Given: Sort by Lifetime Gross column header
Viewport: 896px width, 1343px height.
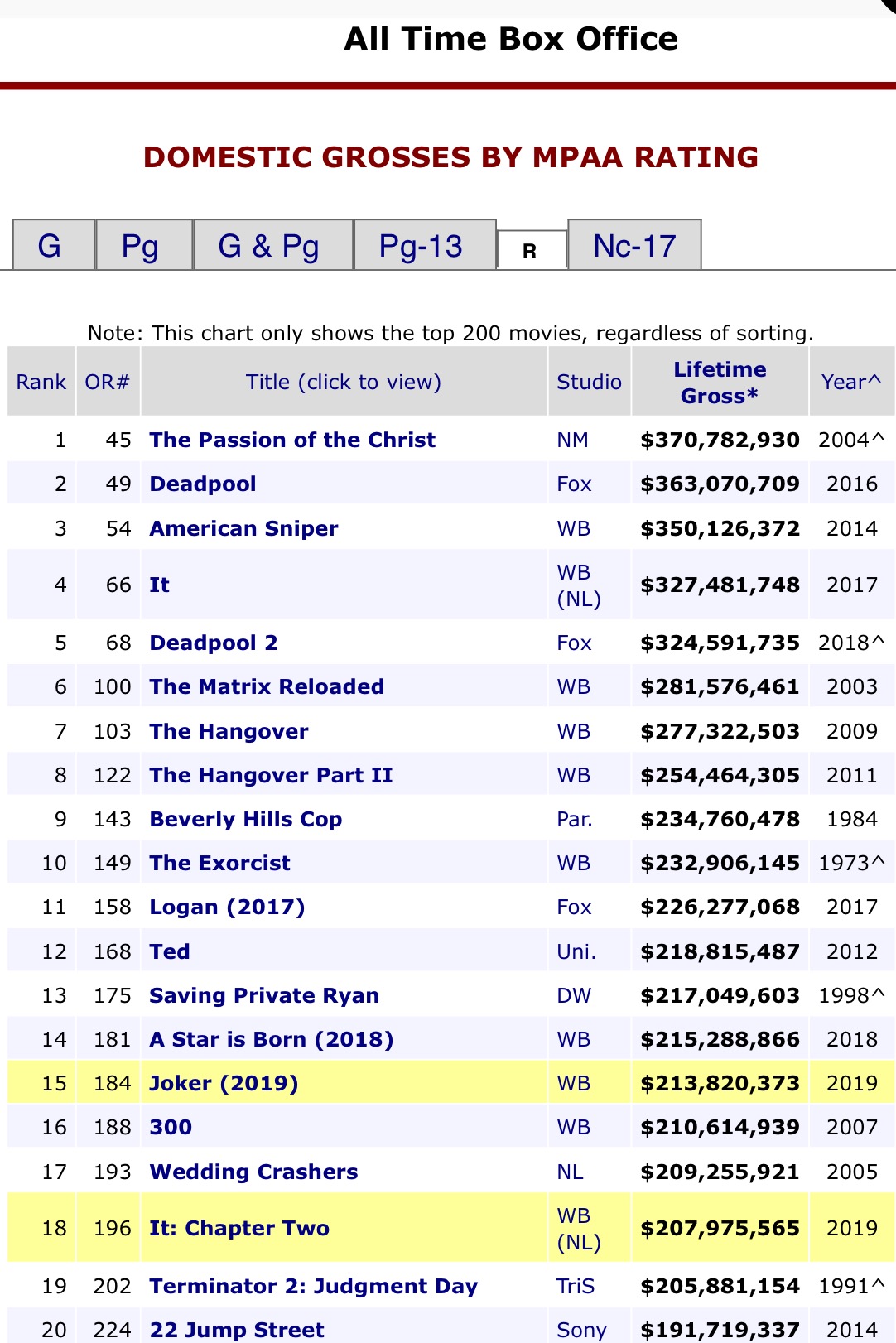Looking at the screenshot, I should pyautogui.click(x=720, y=382).
